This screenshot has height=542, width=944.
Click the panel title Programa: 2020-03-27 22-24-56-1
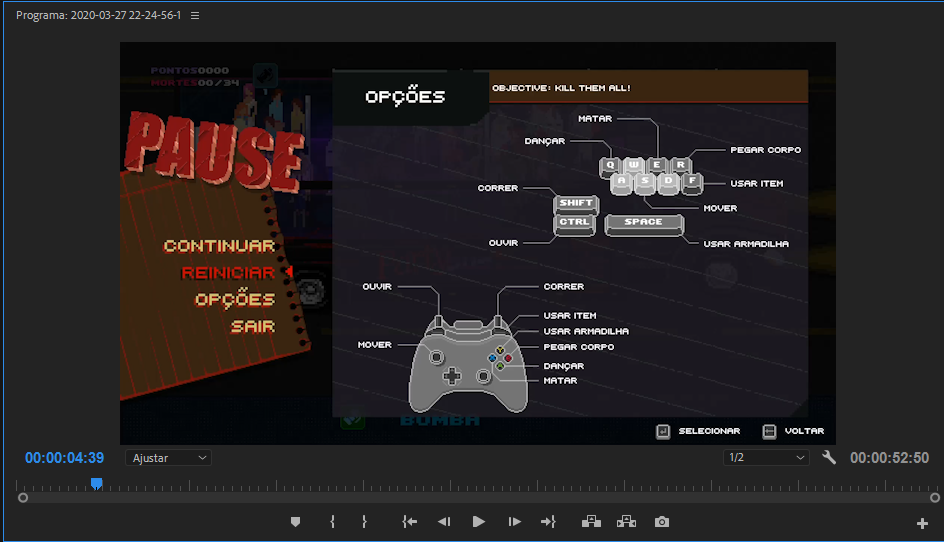tap(99, 16)
